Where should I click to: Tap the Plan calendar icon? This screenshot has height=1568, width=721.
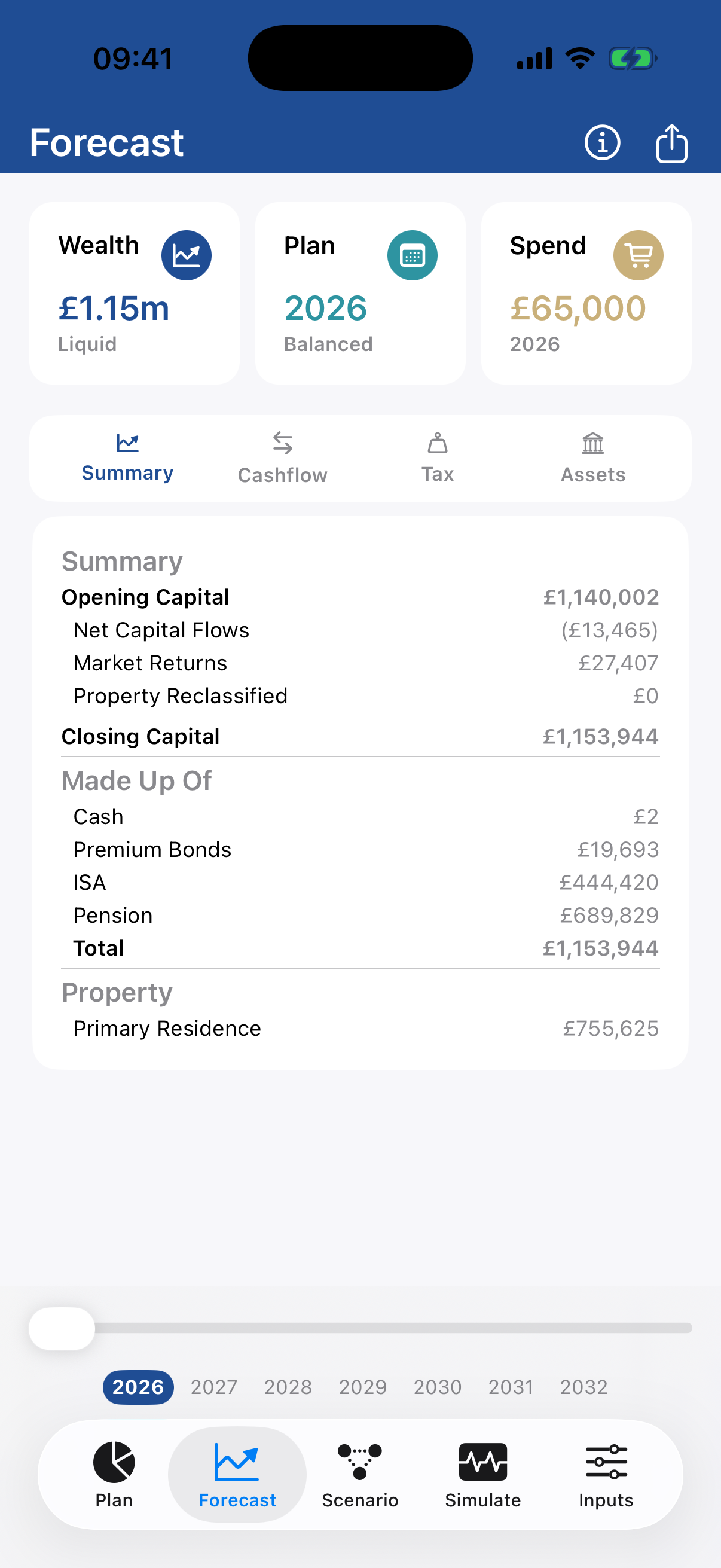click(x=412, y=255)
